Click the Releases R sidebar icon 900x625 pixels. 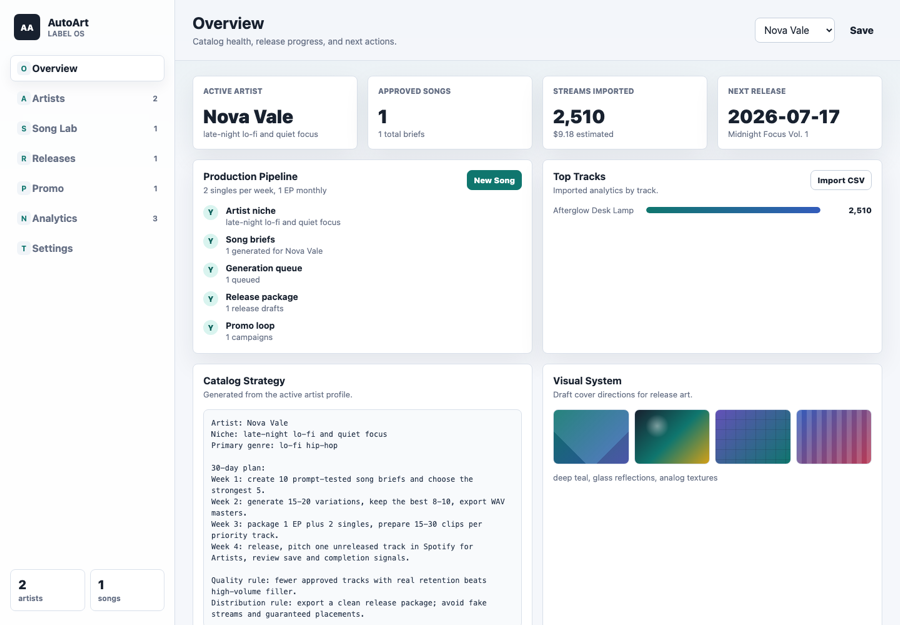(24, 158)
